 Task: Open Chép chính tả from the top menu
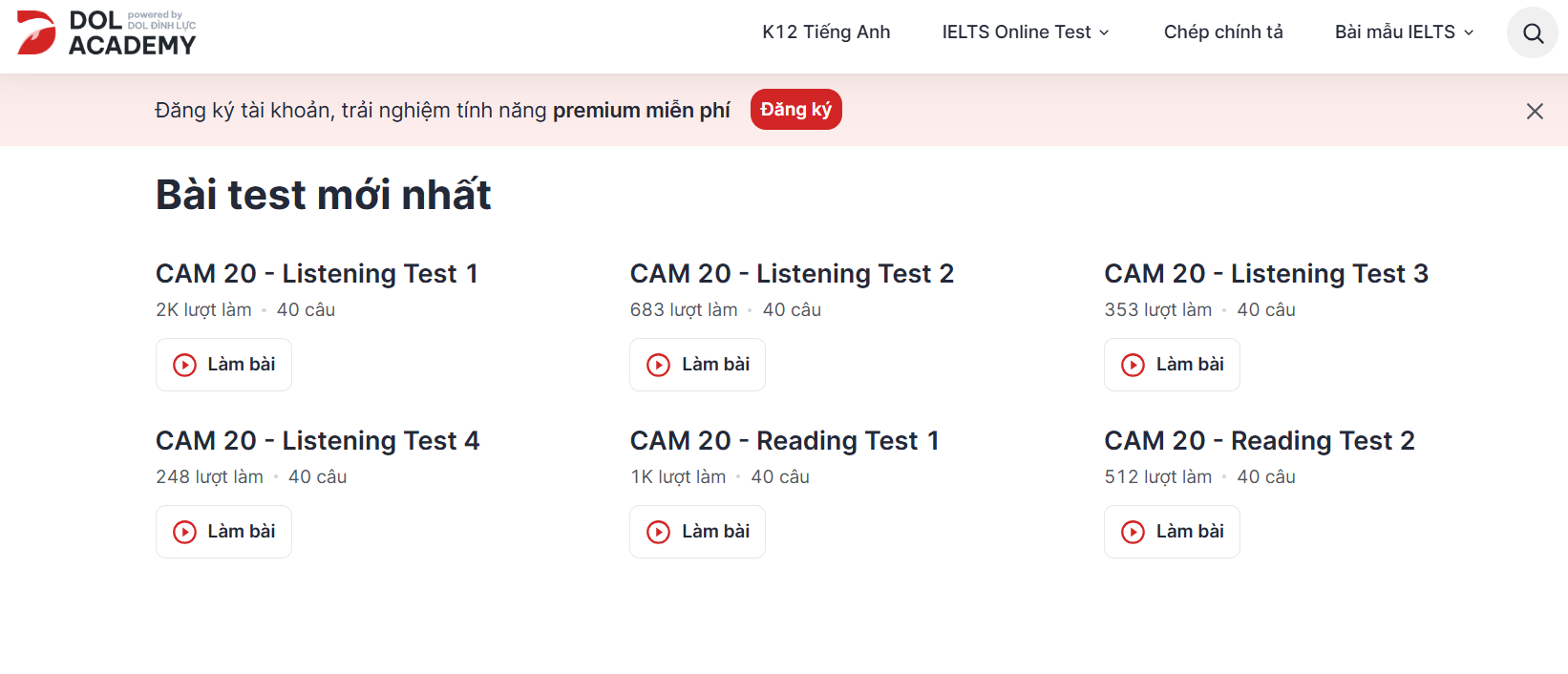1222,32
